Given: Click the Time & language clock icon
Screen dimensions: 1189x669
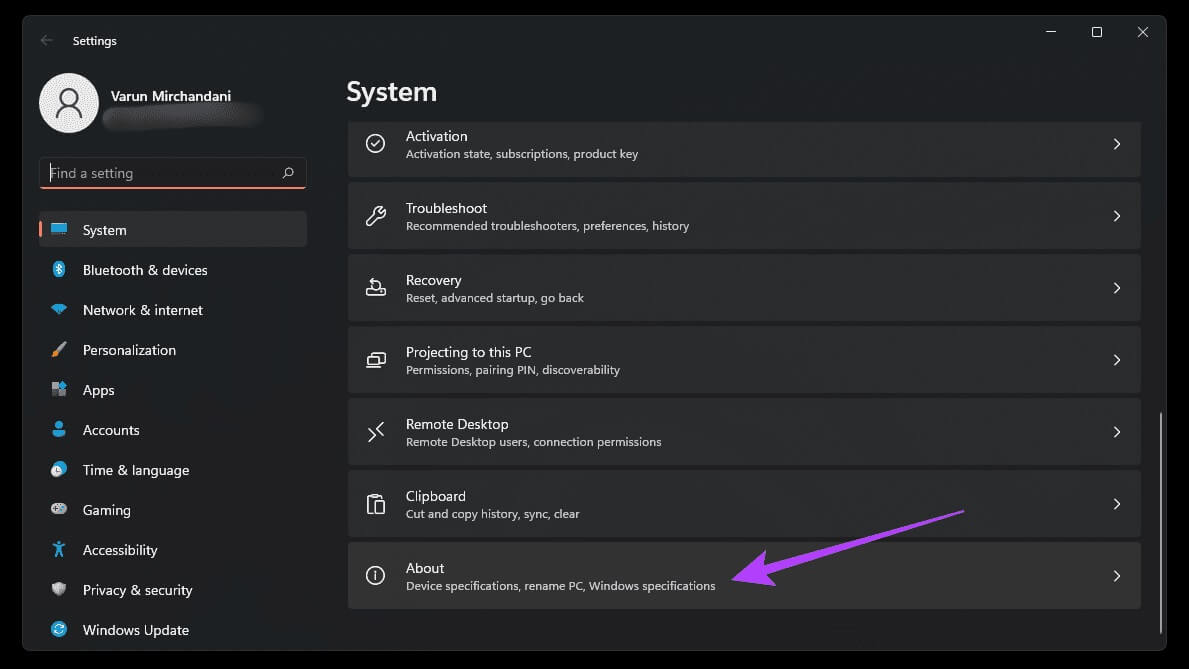Looking at the screenshot, I should 59,470.
